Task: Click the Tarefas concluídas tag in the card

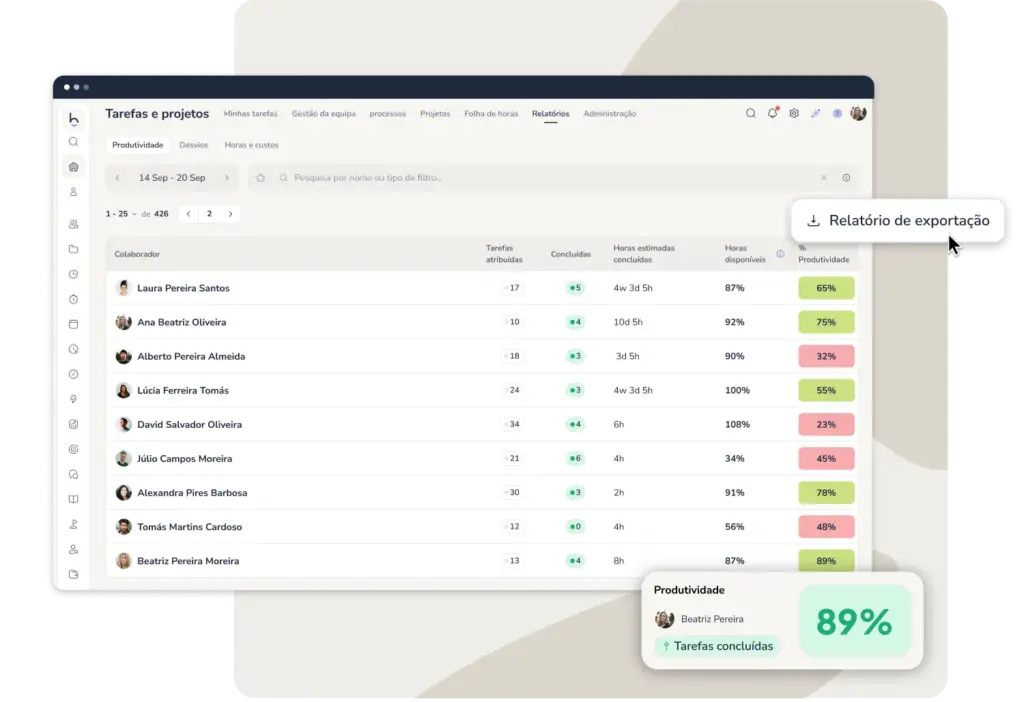Action: tap(717, 646)
